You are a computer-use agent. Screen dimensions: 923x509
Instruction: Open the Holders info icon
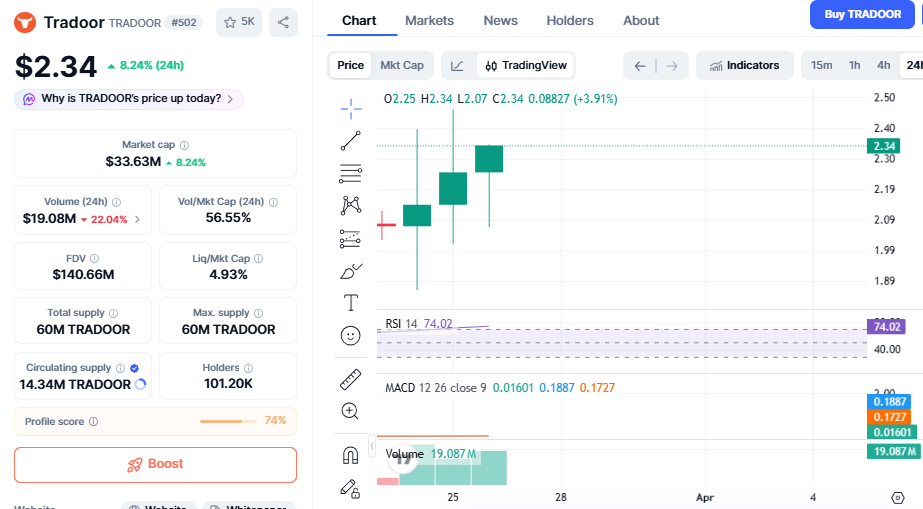tap(248, 368)
